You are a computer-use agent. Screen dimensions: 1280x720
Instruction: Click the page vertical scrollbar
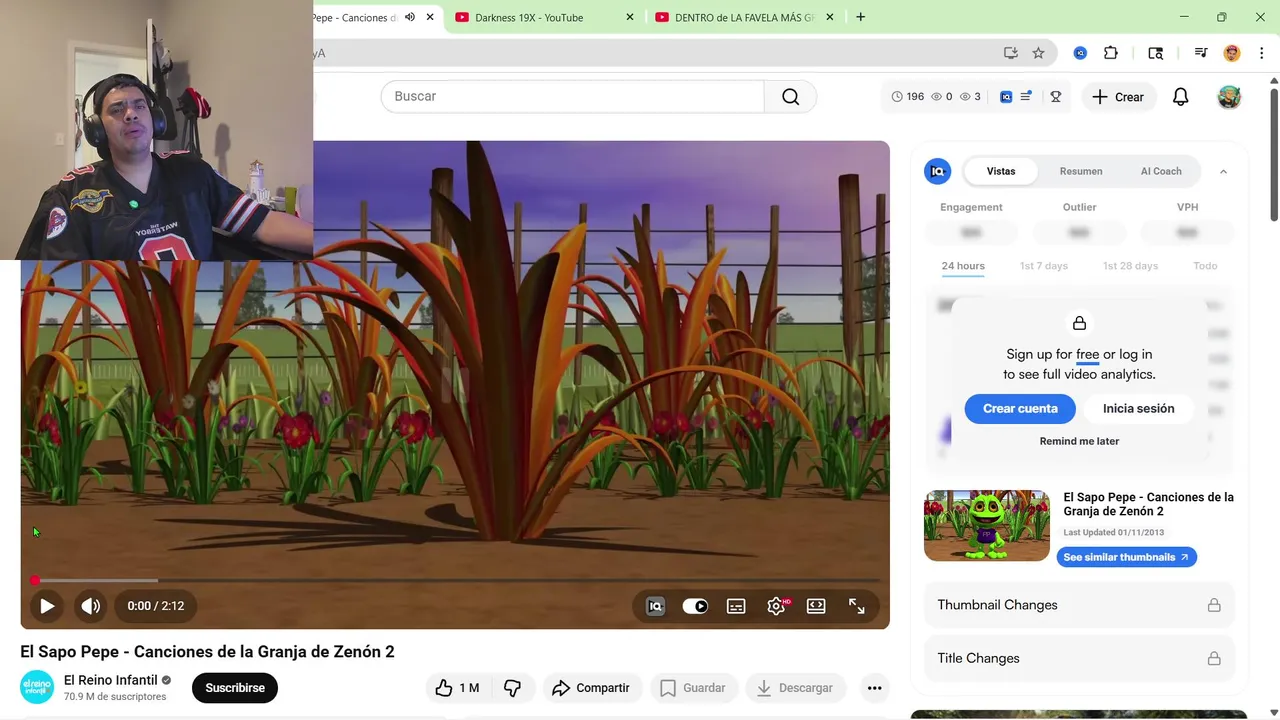tap(1274, 155)
